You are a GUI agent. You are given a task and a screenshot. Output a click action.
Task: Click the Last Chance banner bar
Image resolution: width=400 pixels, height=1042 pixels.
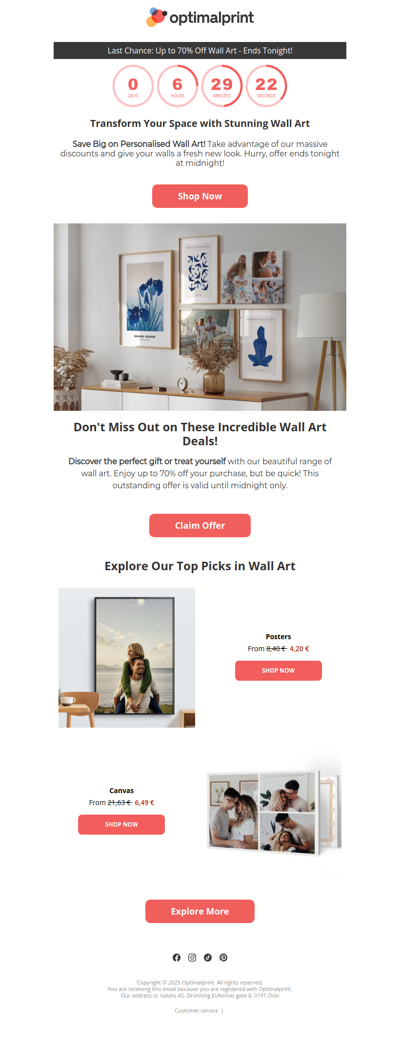200,51
